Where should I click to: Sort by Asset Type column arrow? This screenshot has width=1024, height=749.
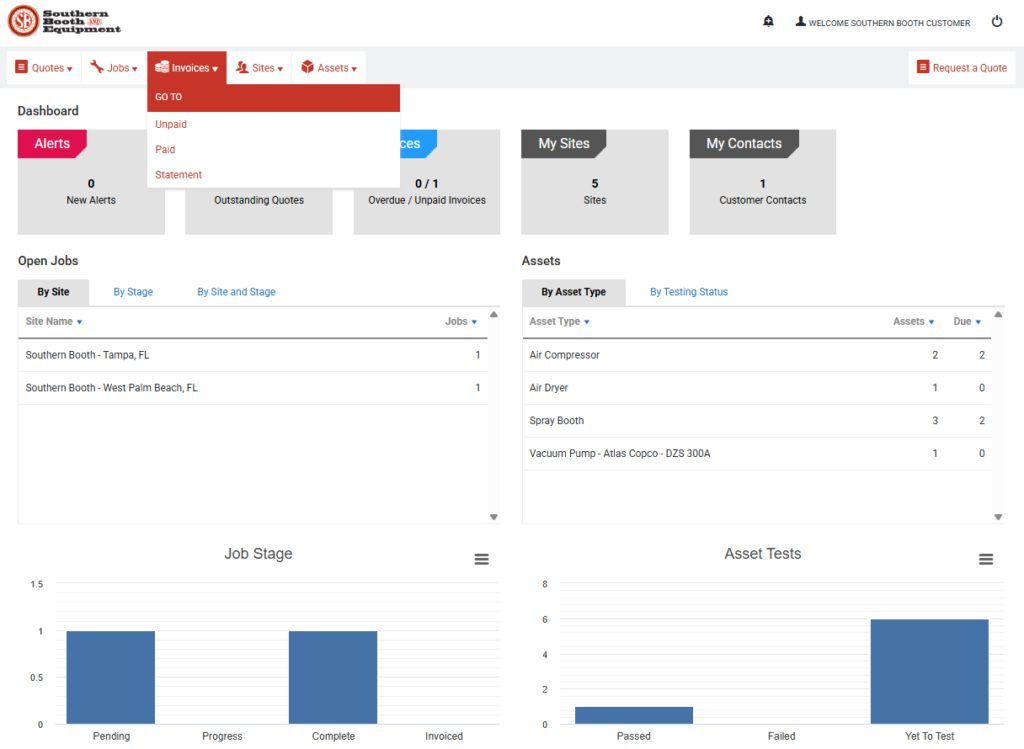click(586, 322)
